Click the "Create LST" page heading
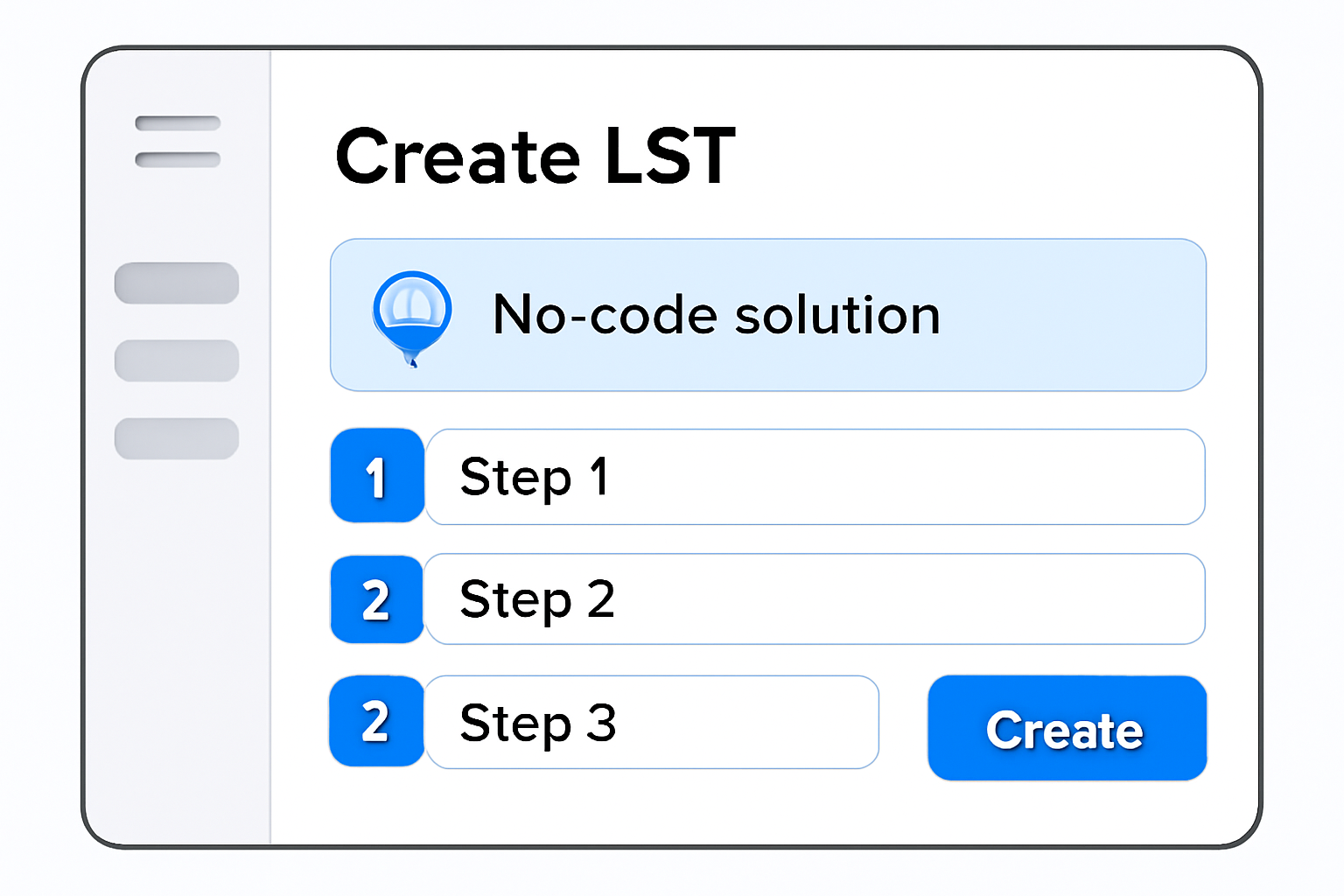1344x896 pixels. [535, 157]
